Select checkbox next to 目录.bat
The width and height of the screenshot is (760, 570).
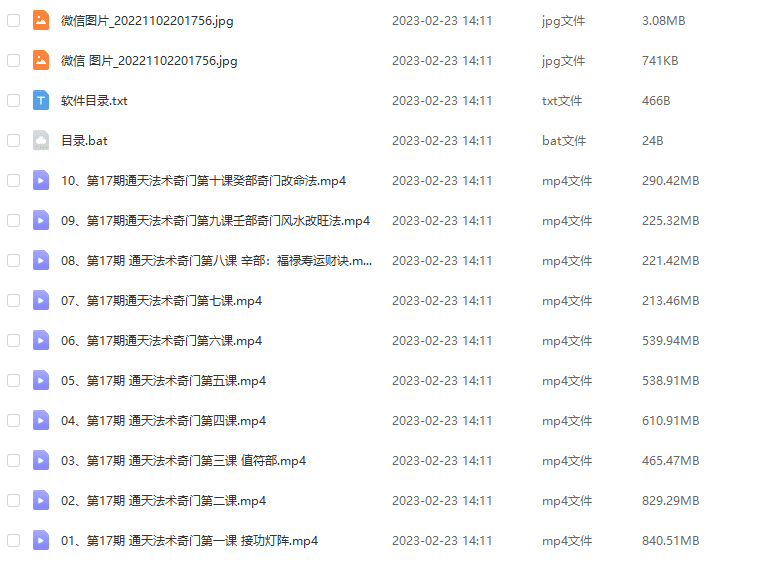point(14,141)
